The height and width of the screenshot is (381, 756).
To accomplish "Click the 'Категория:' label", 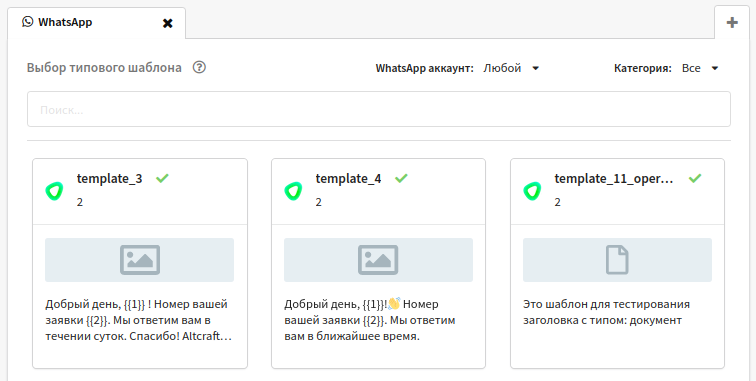I will (x=643, y=68).
